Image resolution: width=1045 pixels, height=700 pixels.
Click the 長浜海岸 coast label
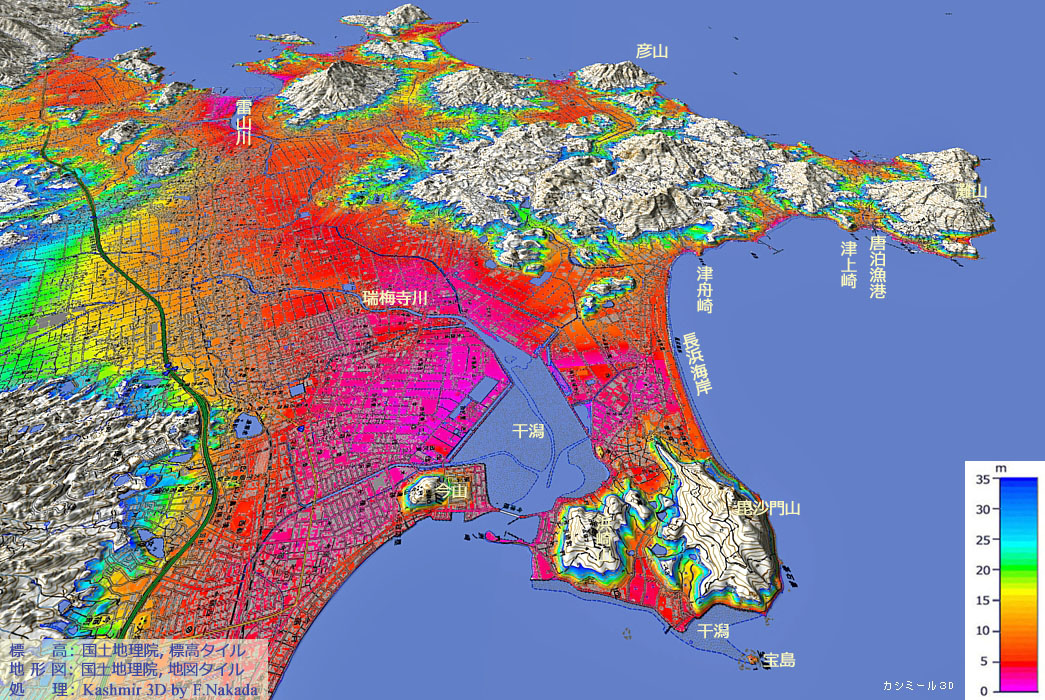point(690,370)
